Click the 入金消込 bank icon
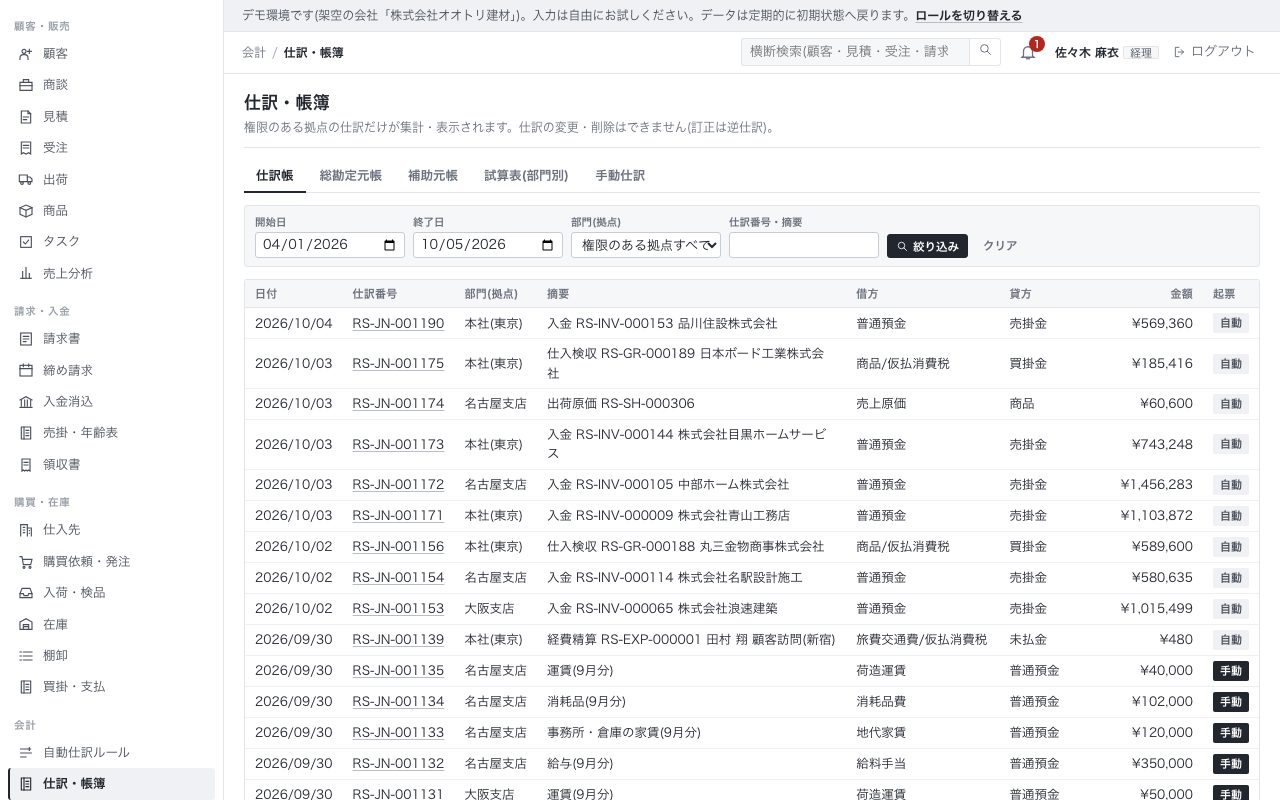1280x800 pixels. [x=26, y=402]
